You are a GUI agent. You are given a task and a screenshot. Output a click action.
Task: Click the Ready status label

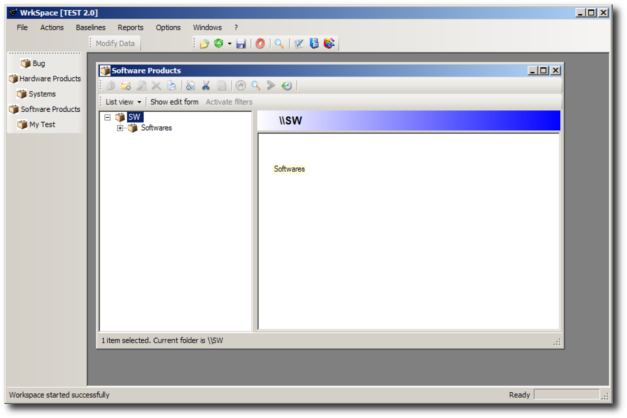tap(519, 395)
